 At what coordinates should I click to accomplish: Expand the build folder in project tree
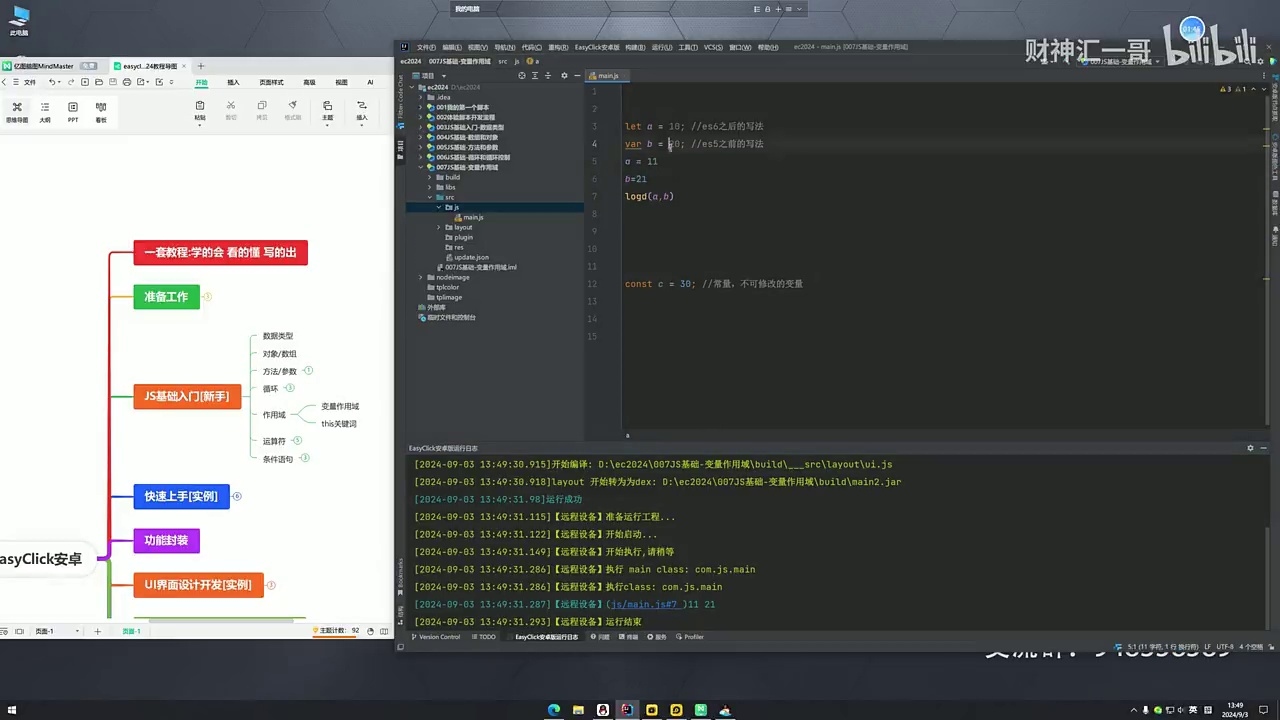coord(431,177)
